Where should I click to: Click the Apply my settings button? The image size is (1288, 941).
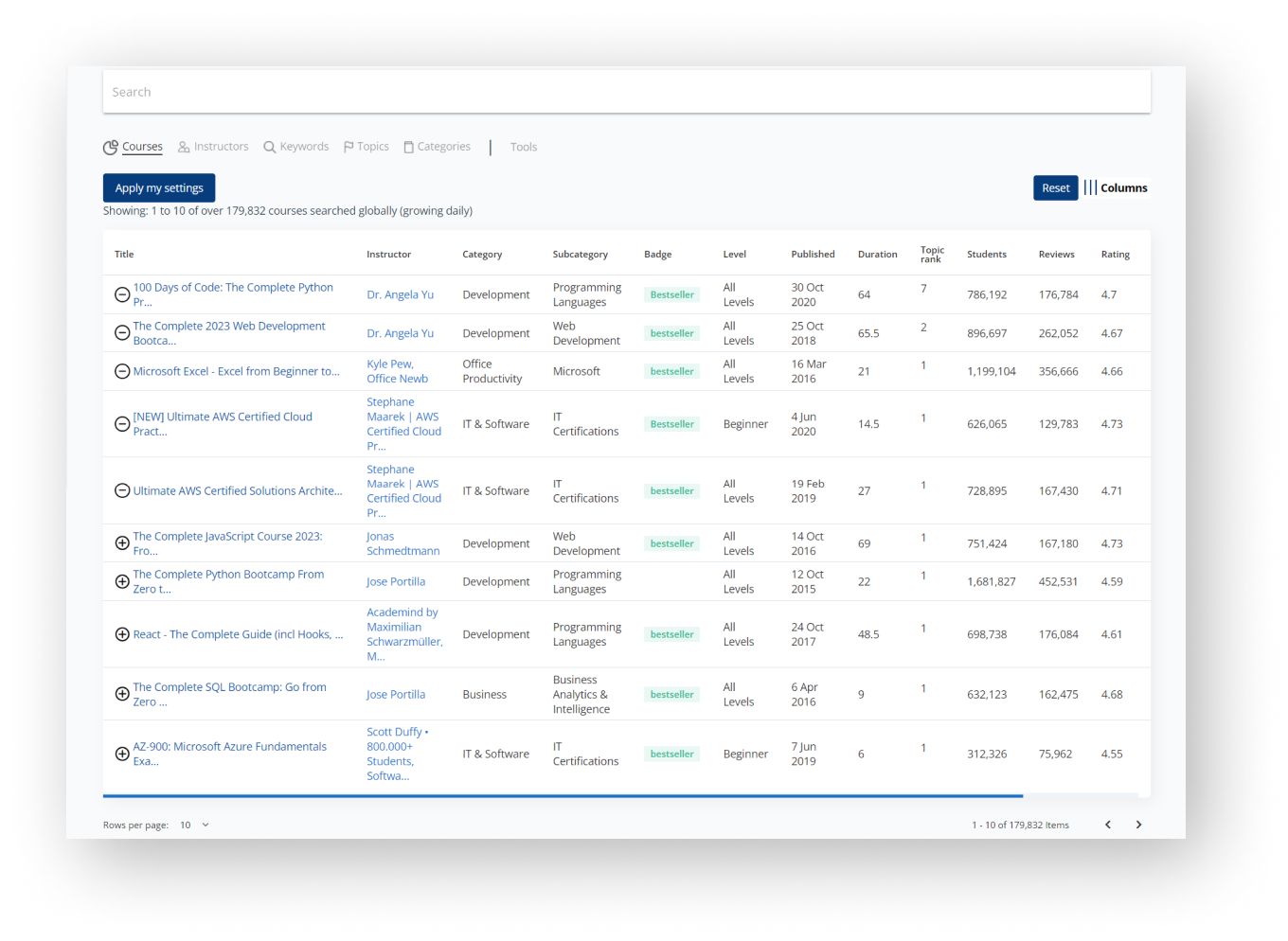[159, 187]
